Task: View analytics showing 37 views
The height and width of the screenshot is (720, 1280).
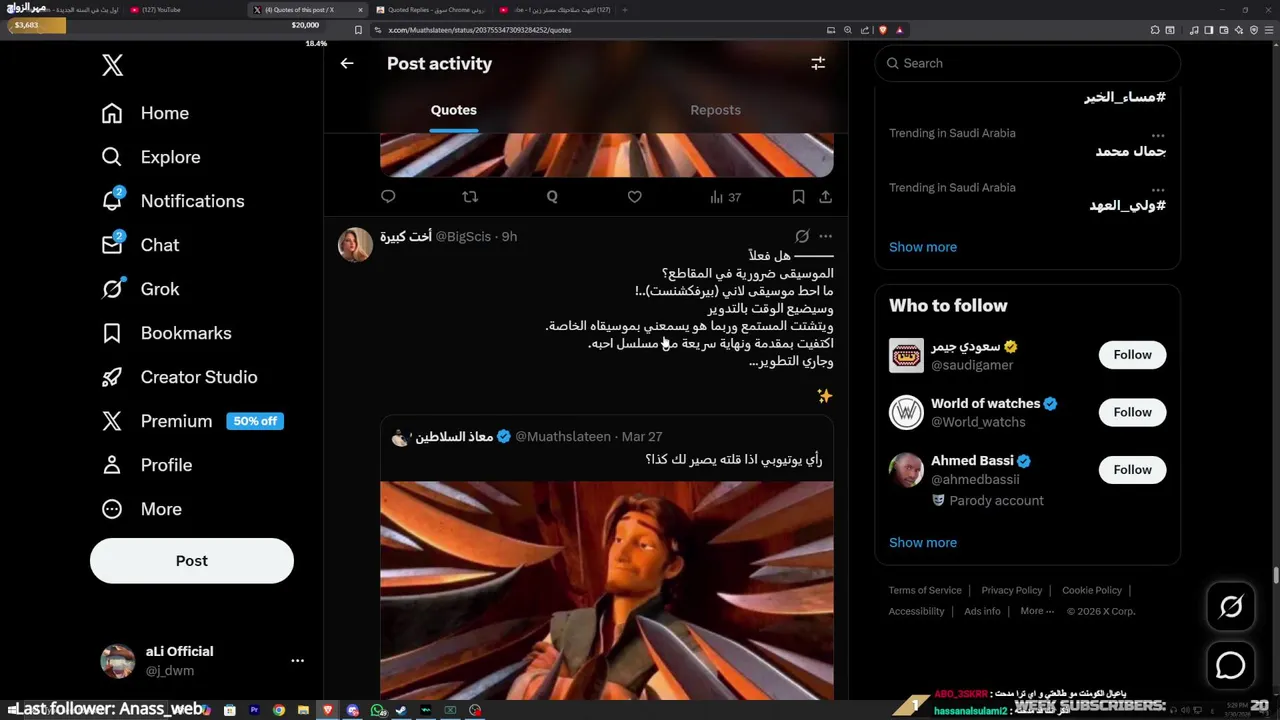Action: [x=725, y=197]
